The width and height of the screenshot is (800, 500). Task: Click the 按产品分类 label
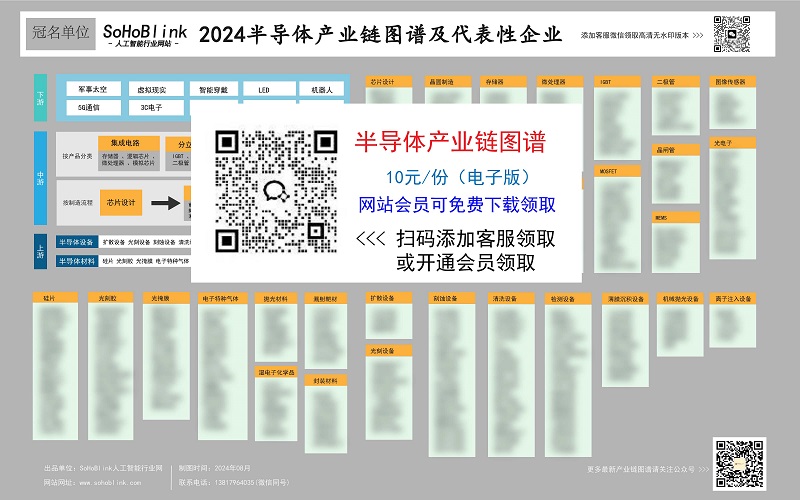[77, 156]
